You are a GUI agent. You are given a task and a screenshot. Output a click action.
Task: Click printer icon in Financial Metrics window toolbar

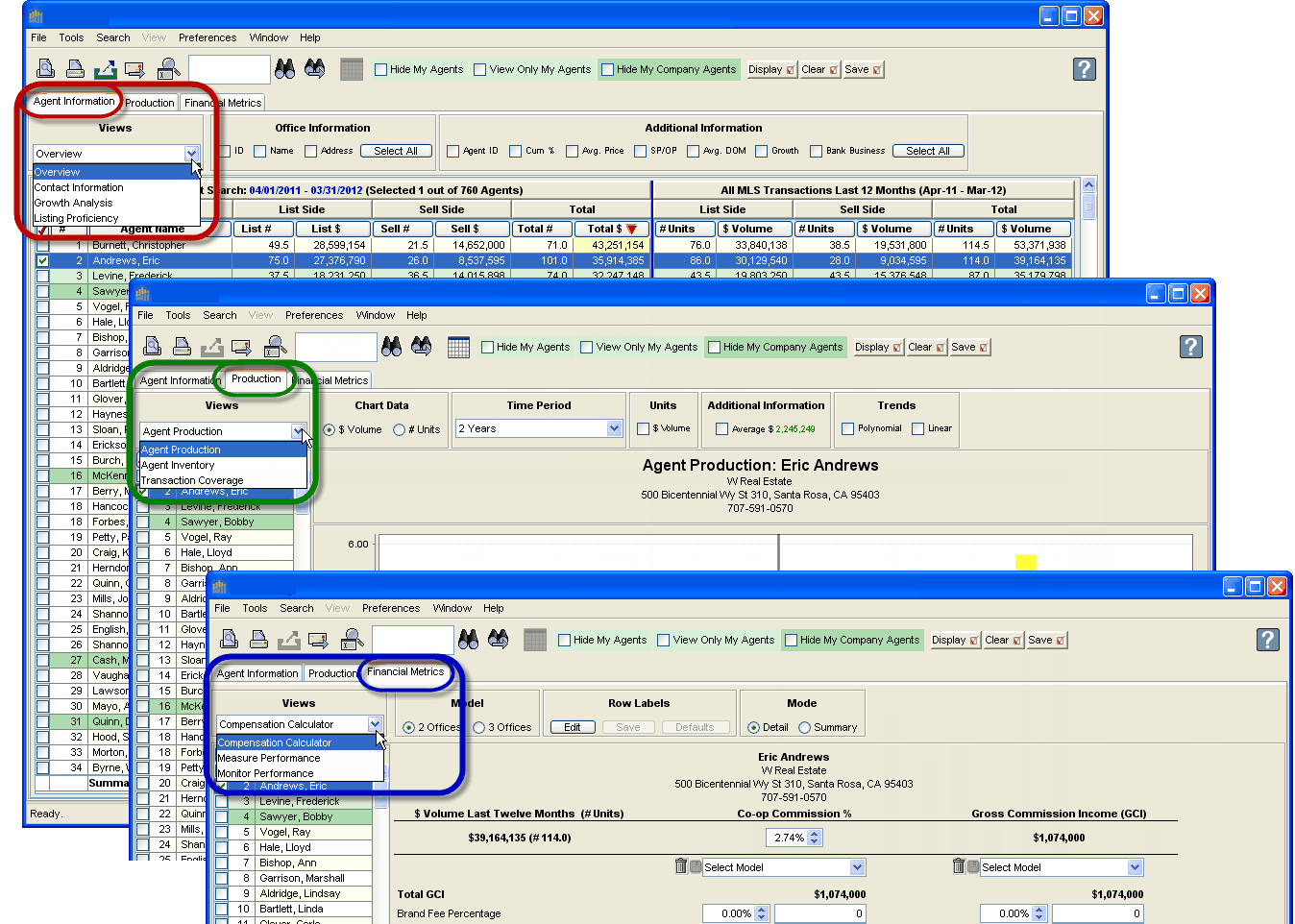(x=258, y=639)
